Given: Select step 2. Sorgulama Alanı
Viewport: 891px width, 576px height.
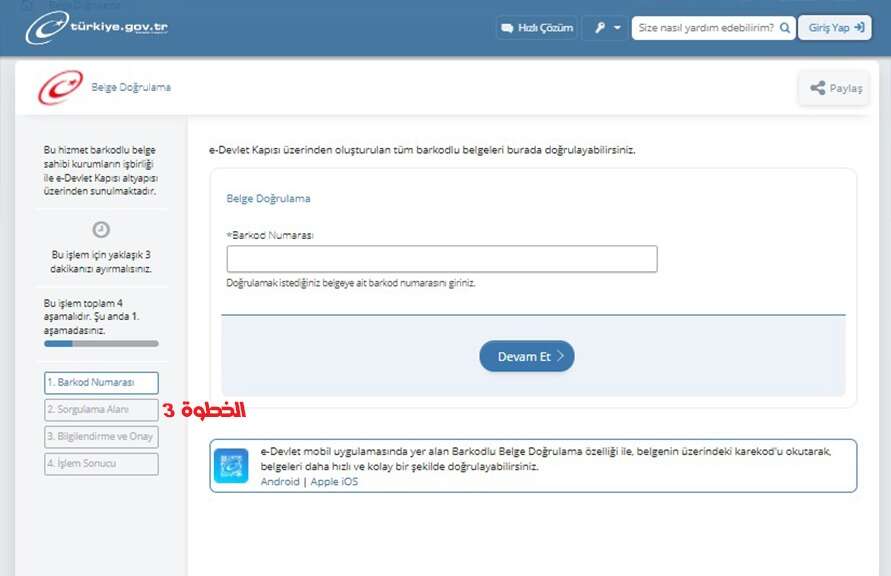Looking at the screenshot, I should [x=101, y=410].
